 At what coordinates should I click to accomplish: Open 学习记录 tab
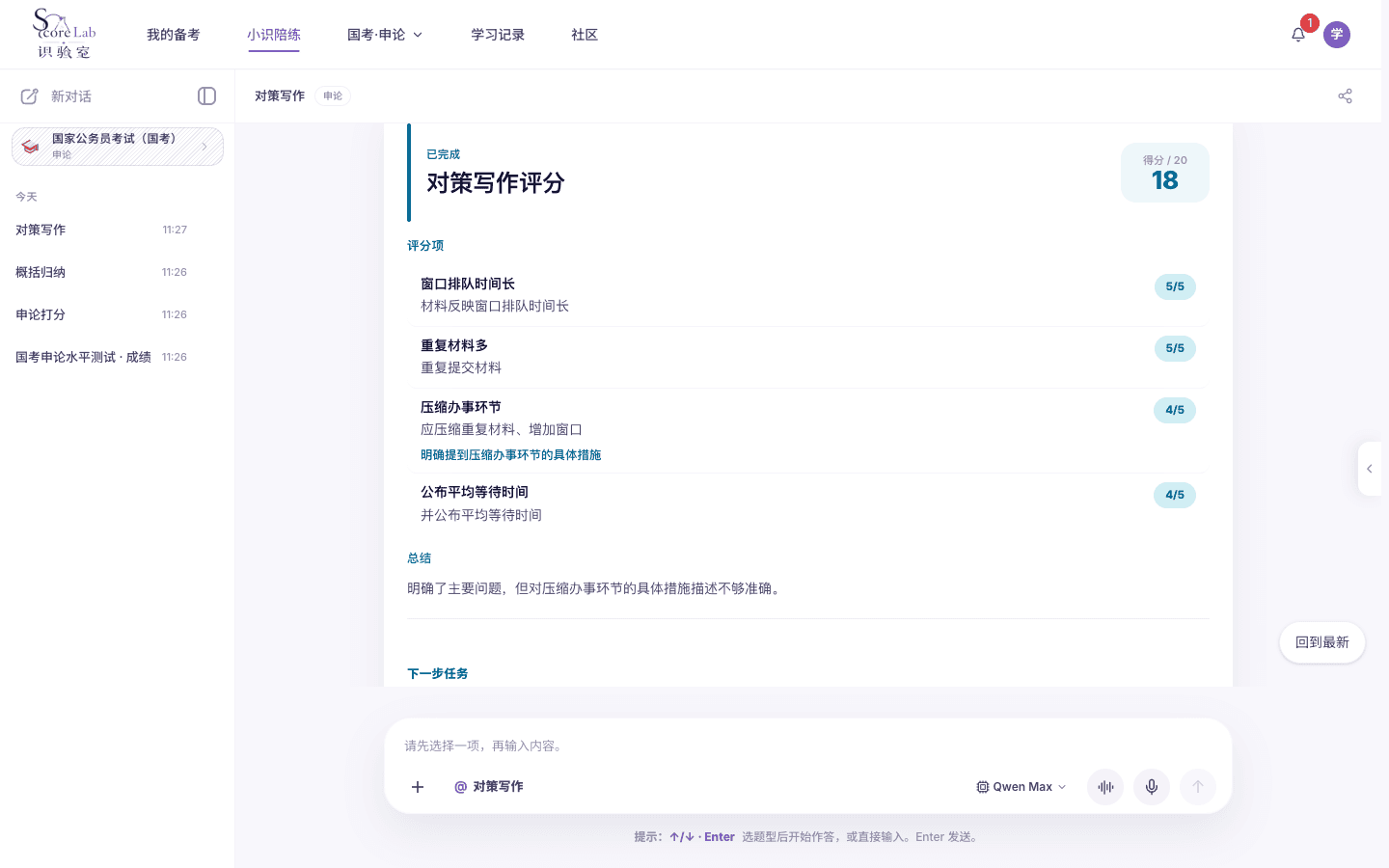coord(498,35)
